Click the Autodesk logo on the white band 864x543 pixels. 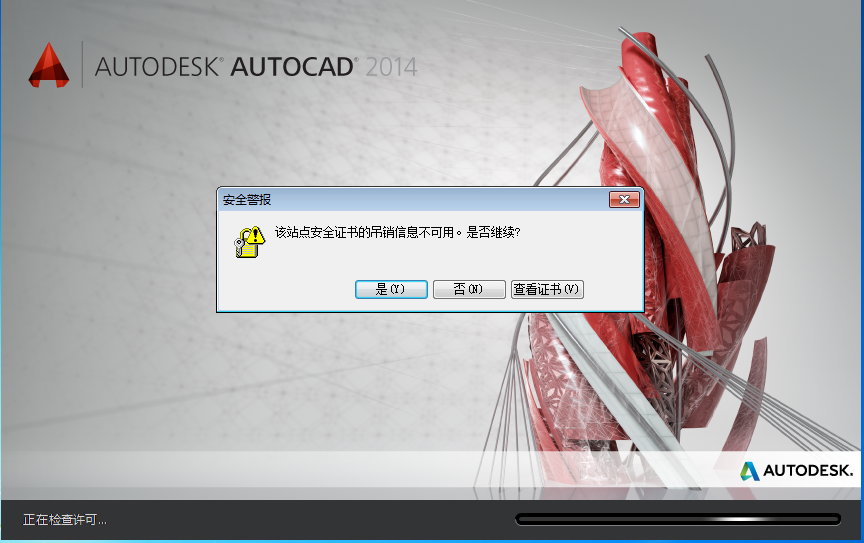pos(796,470)
